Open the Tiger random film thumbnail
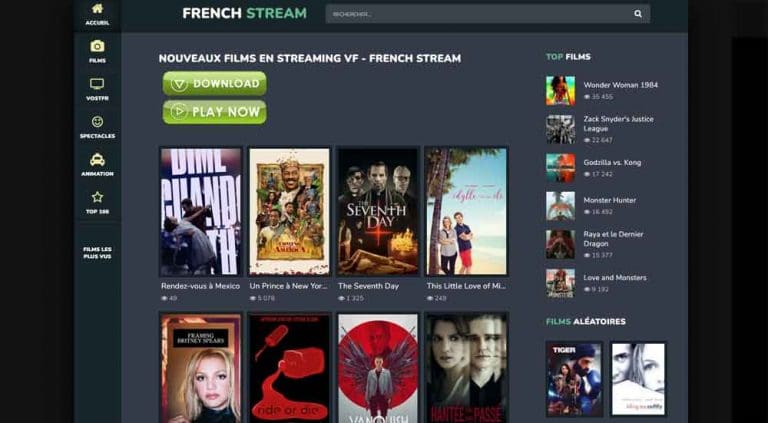The height and width of the screenshot is (423, 768). click(x=574, y=379)
